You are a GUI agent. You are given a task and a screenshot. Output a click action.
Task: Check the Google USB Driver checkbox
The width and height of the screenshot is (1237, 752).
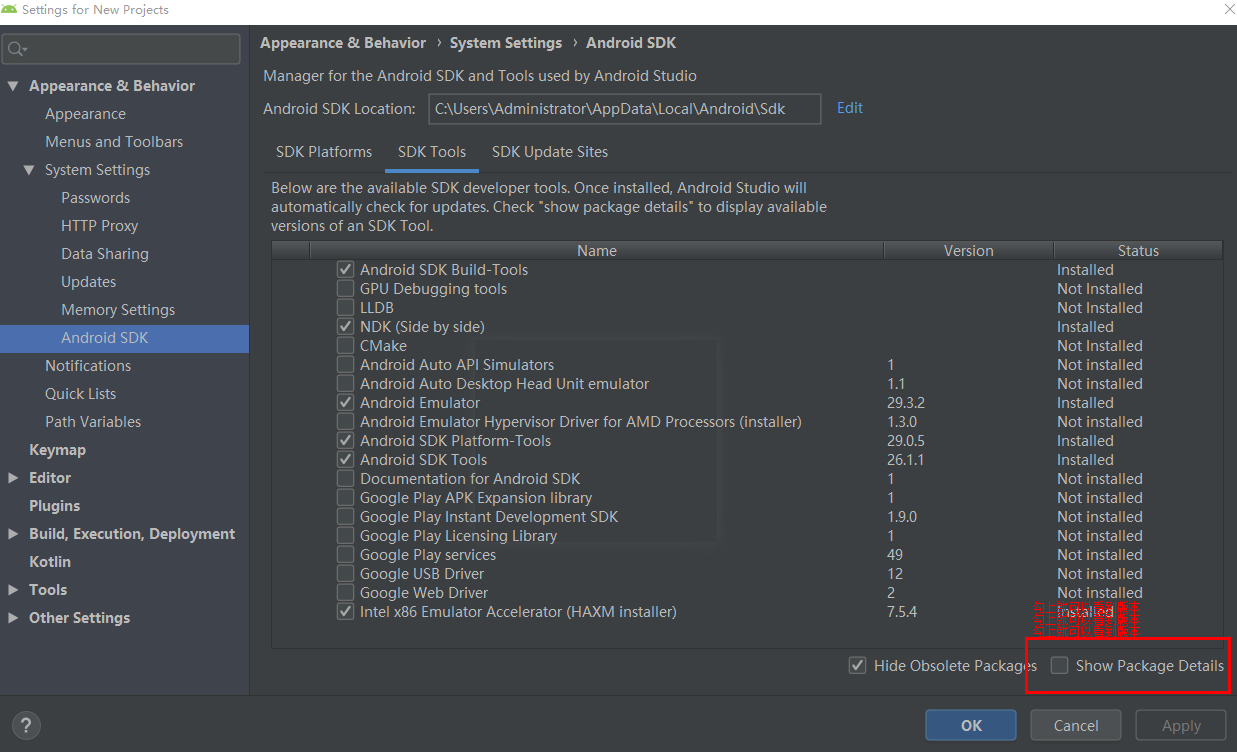tap(345, 574)
